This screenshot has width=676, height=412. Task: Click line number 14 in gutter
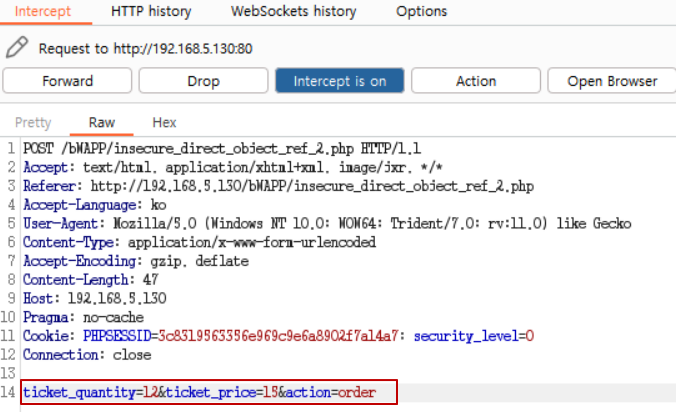(x=8, y=392)
